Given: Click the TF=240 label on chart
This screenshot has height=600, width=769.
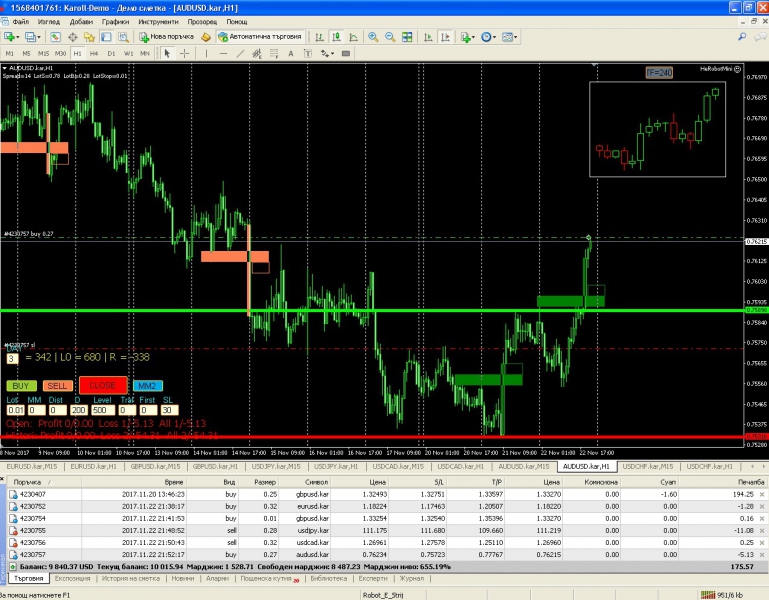Looking at the screenshot, I should [x=659, y=73].
